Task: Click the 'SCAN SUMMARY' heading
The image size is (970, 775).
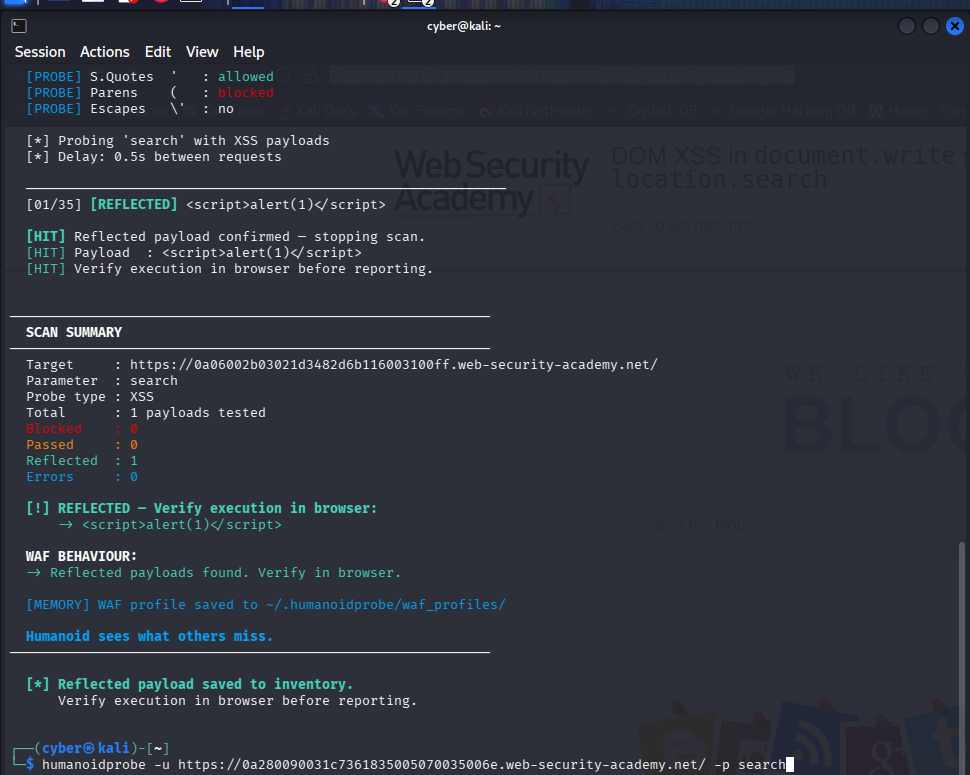Action: click(74, 333)
